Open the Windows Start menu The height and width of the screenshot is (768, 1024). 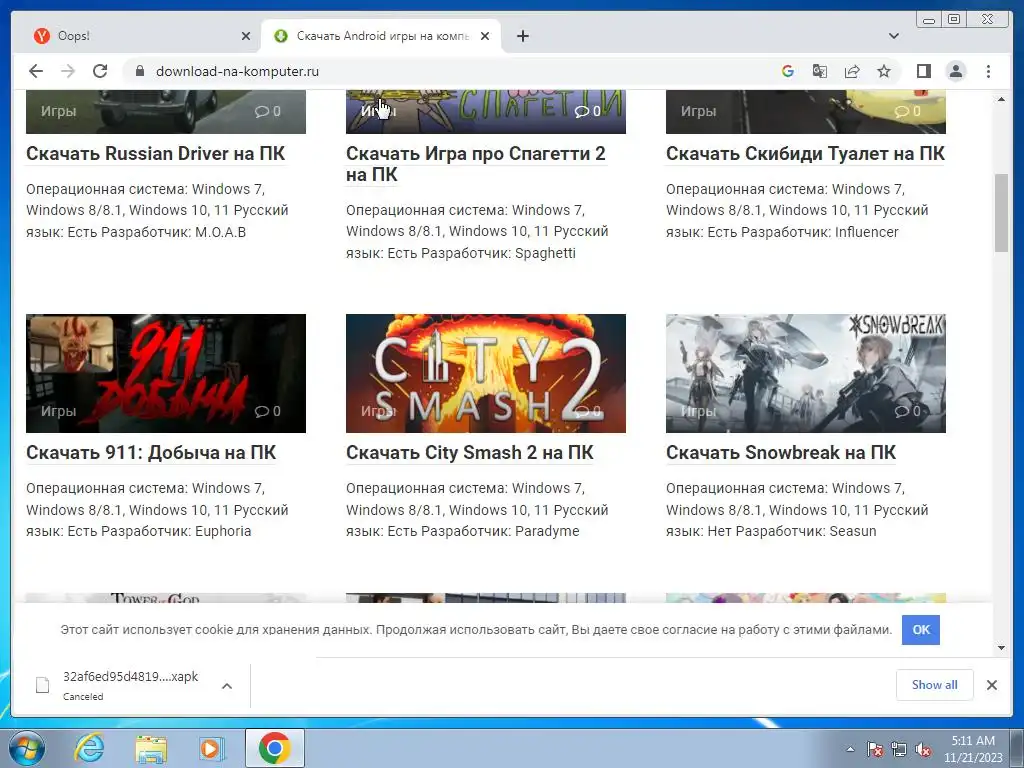[x=27, y=748]
